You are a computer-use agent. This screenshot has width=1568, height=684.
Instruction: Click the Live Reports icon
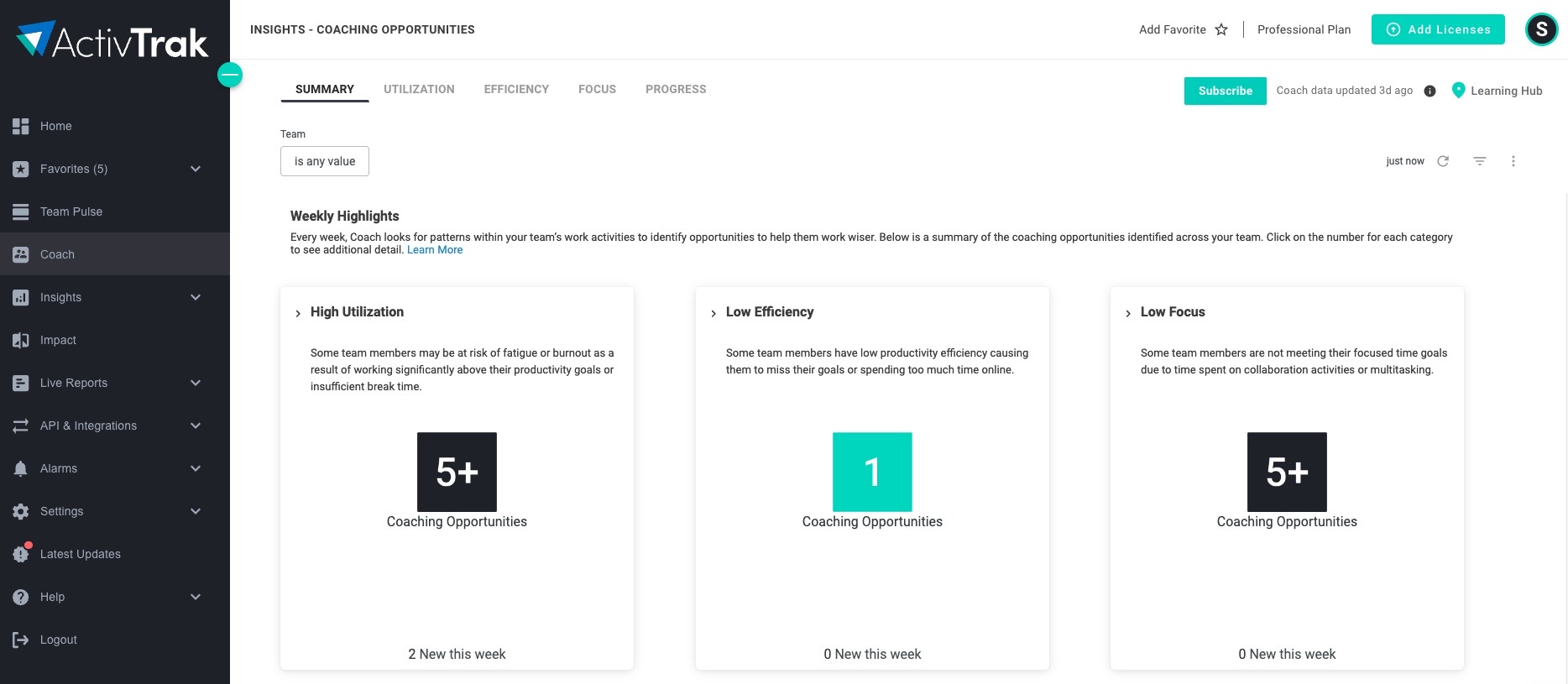click(x=21, y=383)
